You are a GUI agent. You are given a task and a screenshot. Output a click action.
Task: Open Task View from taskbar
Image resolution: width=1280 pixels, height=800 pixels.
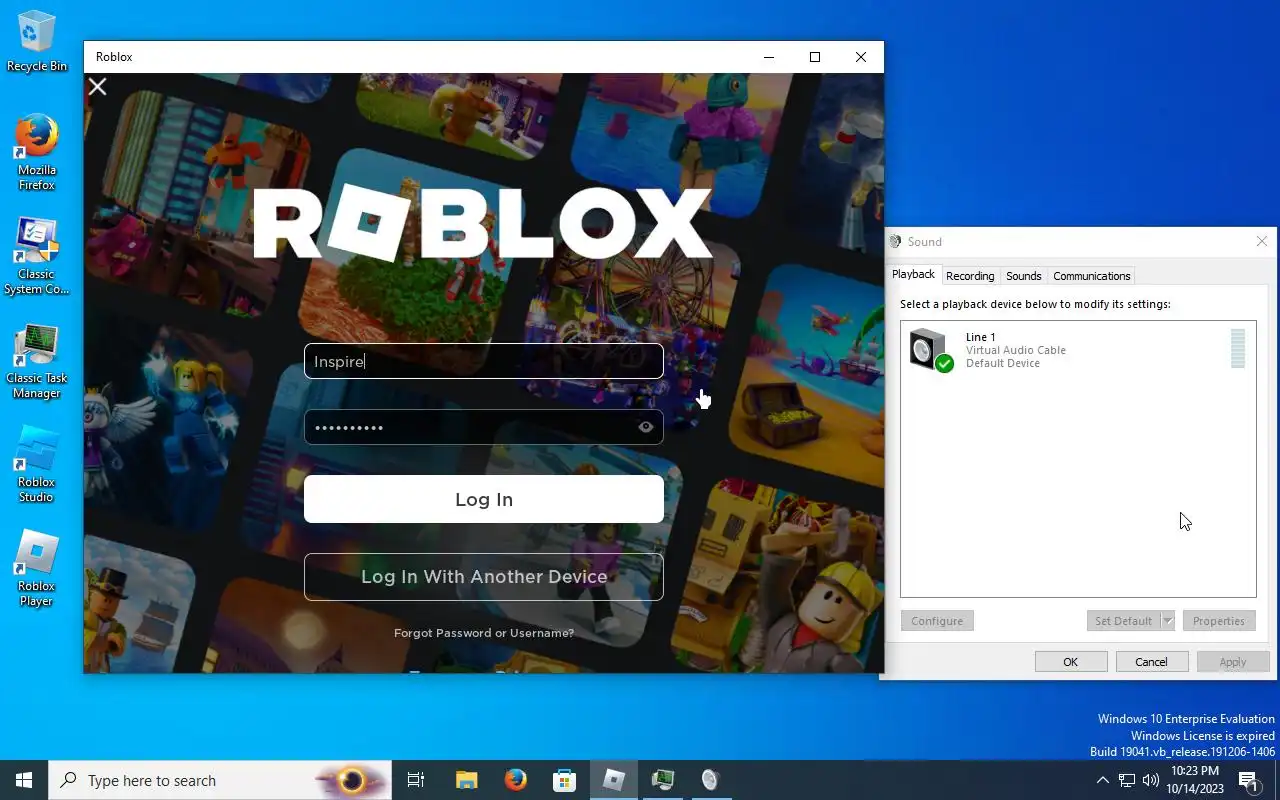416,780
